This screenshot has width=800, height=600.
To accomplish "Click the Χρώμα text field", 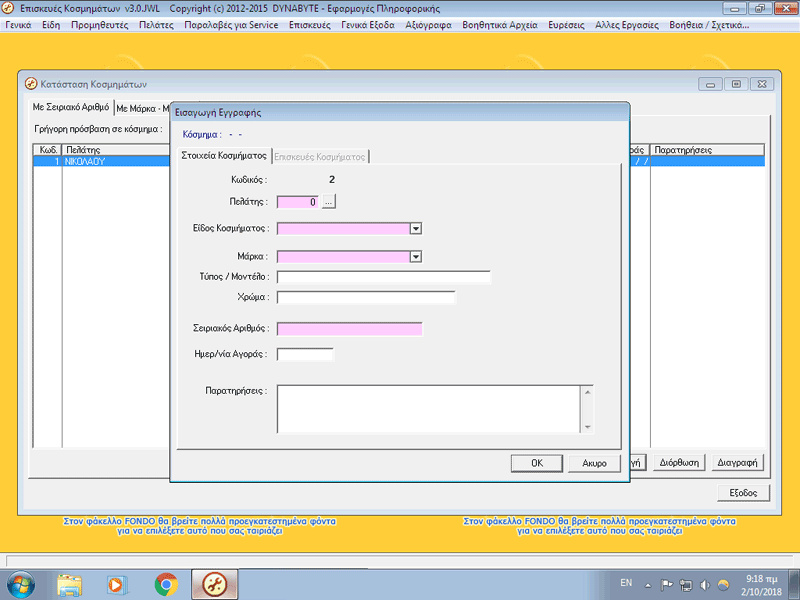I will pos(366,297).
